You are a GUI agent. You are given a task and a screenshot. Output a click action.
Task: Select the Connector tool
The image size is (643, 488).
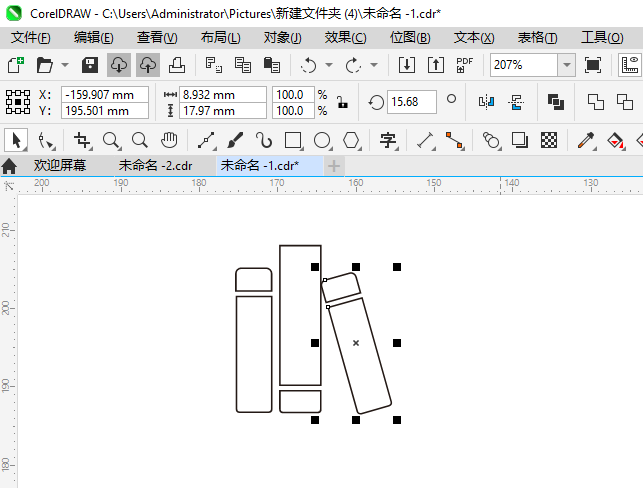tap(455, 140)
